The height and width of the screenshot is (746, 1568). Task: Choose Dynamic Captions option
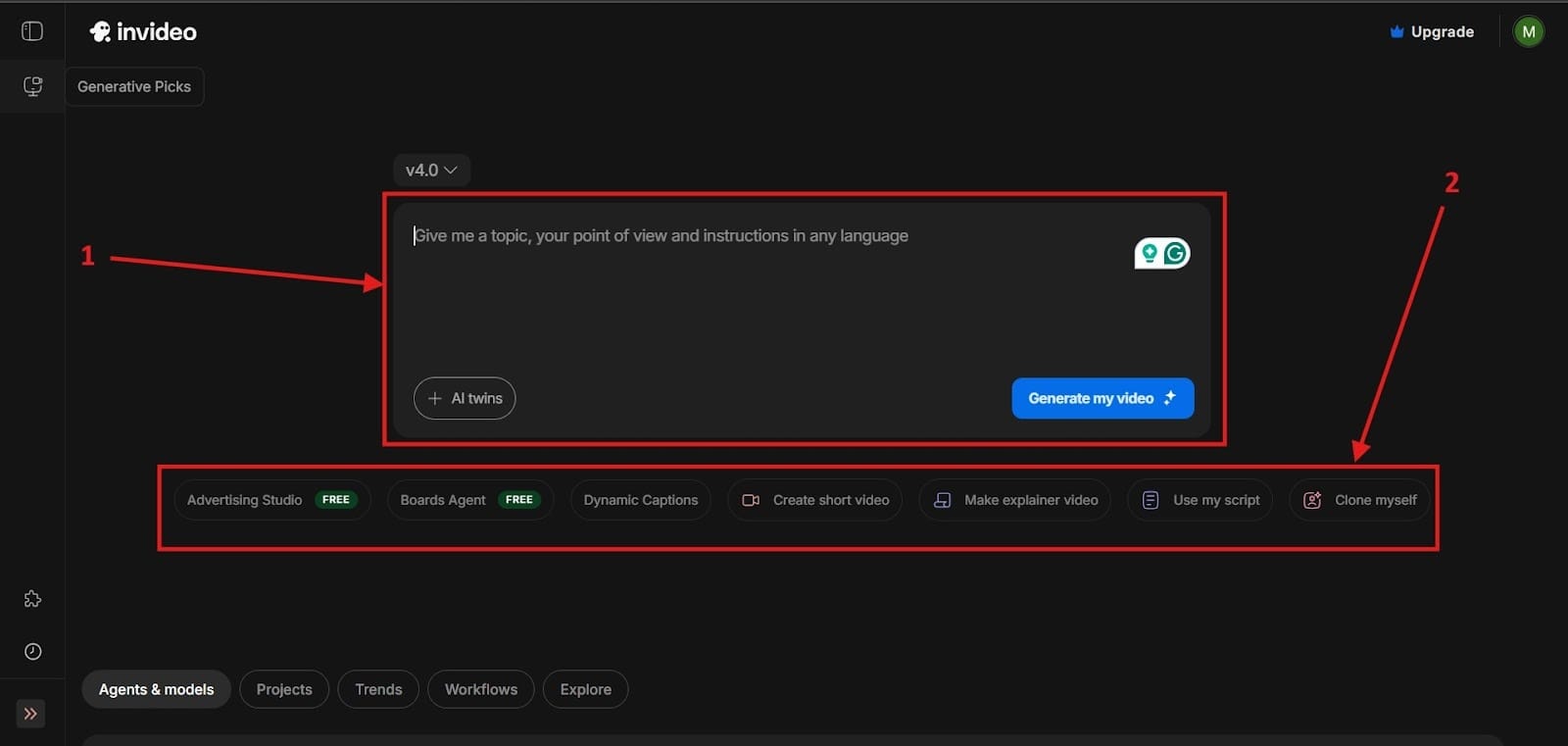pyautogui.click(x=641, y=500)
